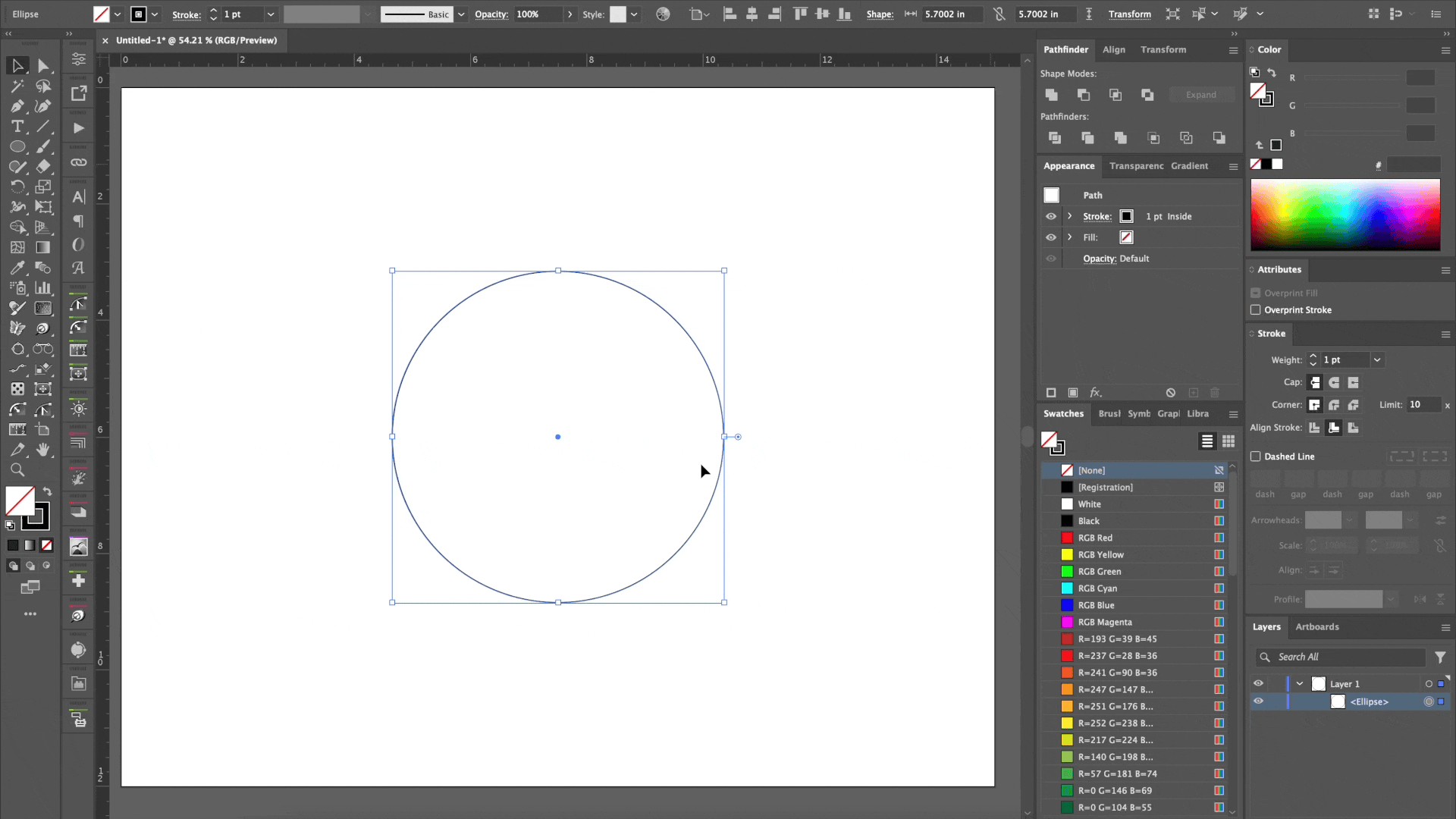Viewport: 1456px width, 819px height.
Task: Click the Unite shape mode icon
Action: click(1051, 95)
